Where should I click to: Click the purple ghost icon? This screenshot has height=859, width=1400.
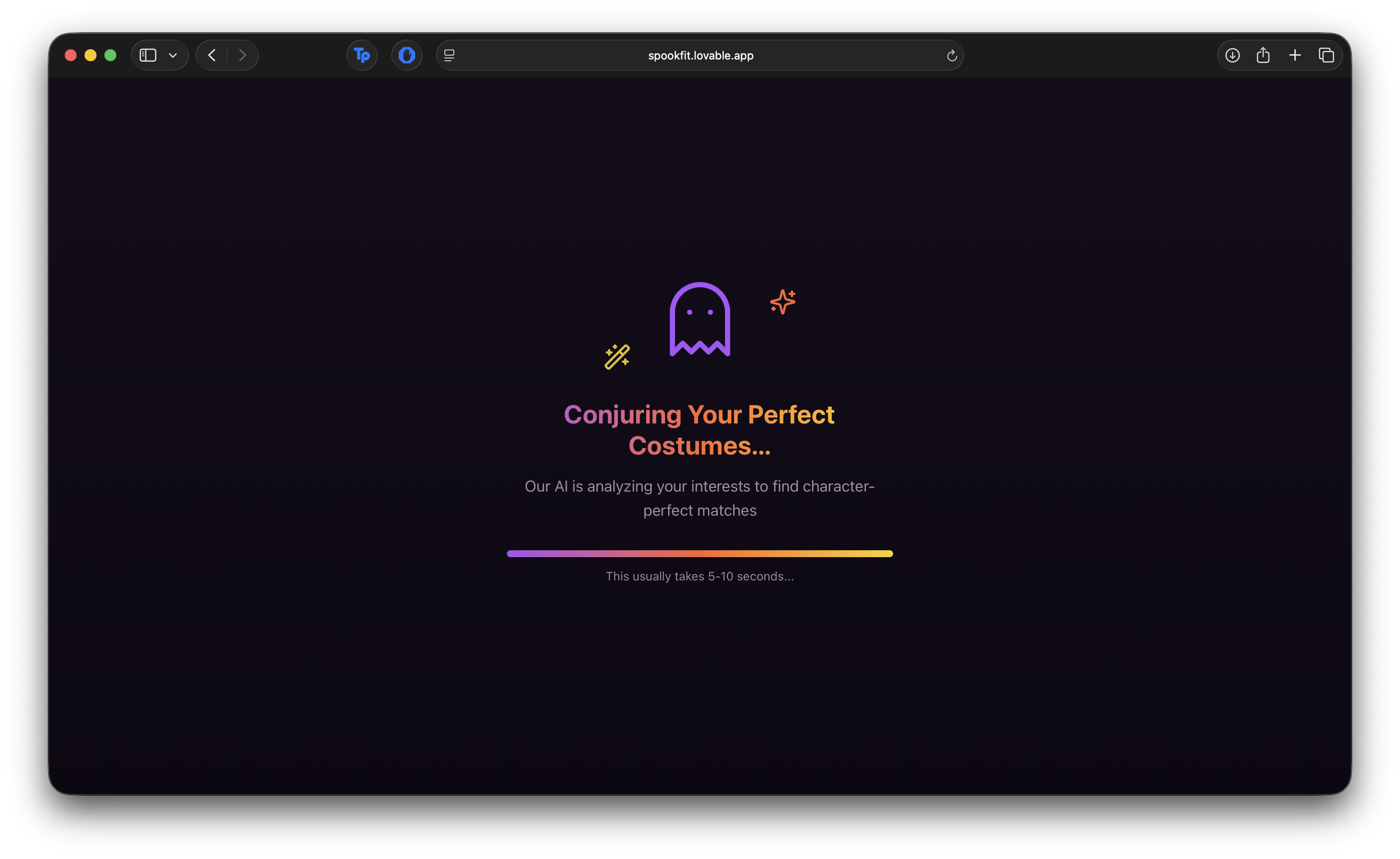pyautogui.click(x=700, y=320)
